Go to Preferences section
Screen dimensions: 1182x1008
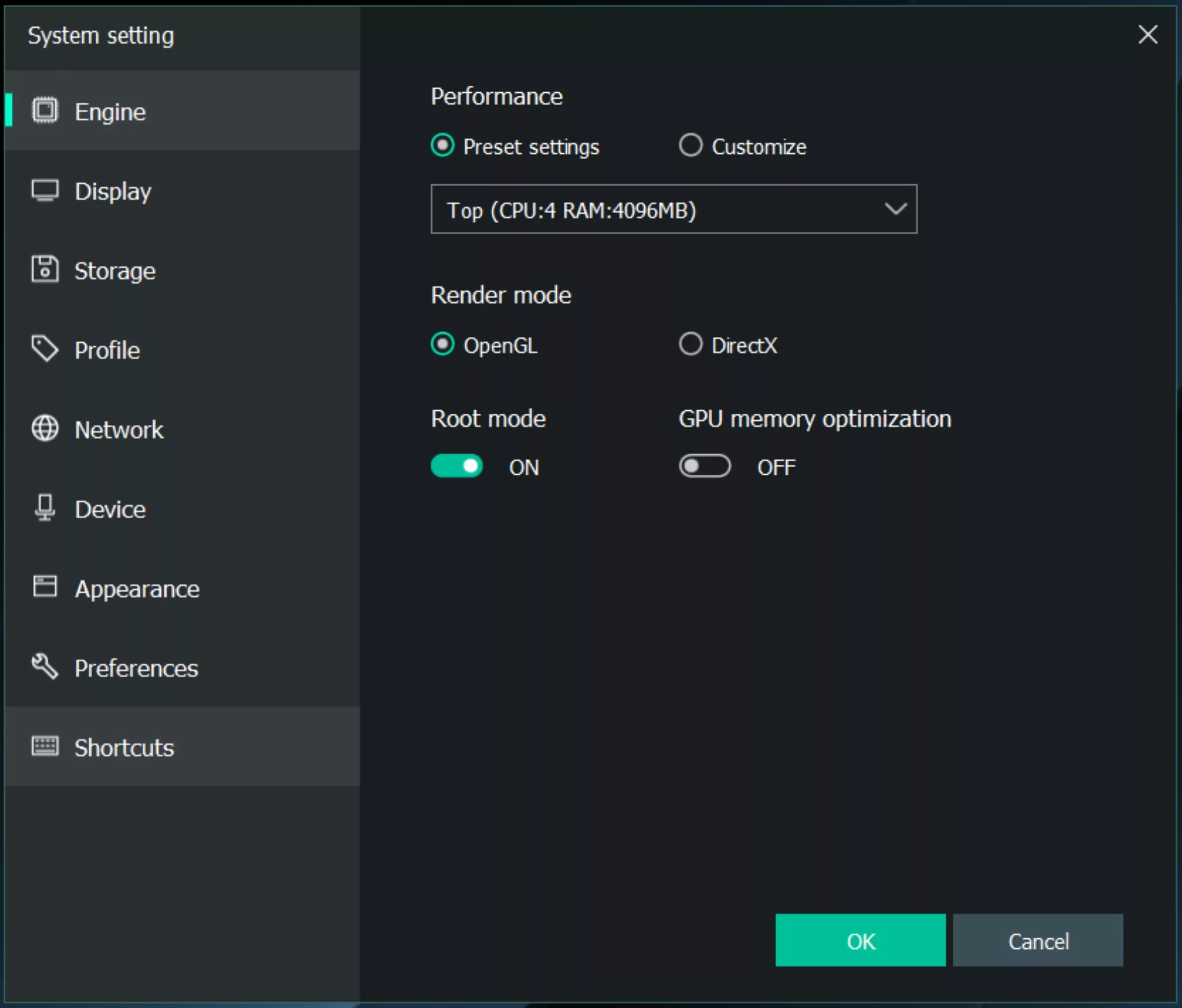(182, 667)
